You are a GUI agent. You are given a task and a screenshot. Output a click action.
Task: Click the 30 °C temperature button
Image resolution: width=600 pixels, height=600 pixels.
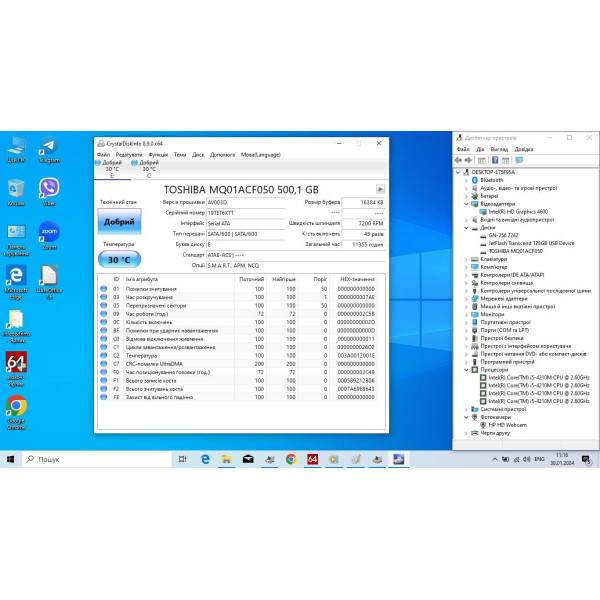coord(119,259)
